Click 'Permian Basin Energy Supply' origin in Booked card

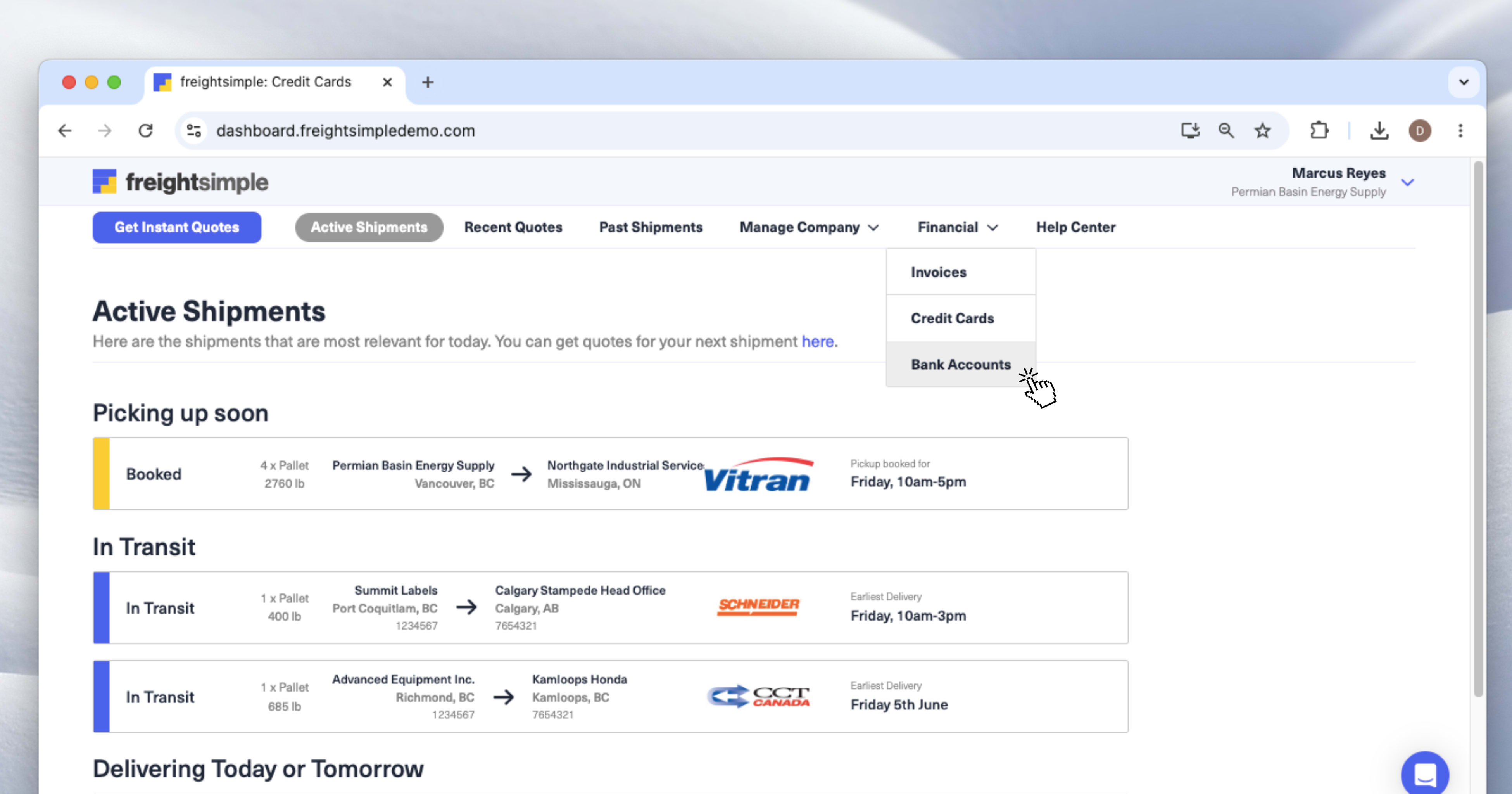pyautogui.click(x=413, y=465)
